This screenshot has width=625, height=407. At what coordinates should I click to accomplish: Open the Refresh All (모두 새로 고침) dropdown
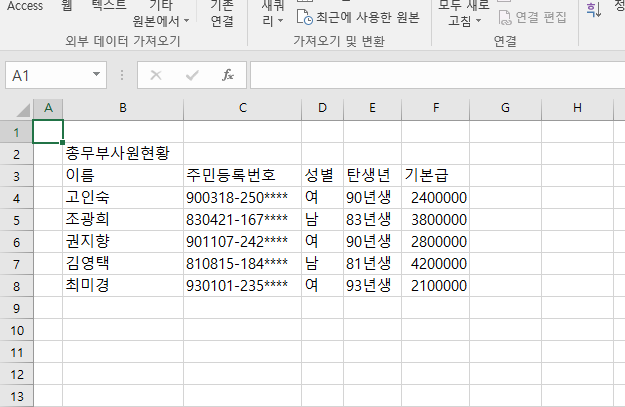point(464,14)
